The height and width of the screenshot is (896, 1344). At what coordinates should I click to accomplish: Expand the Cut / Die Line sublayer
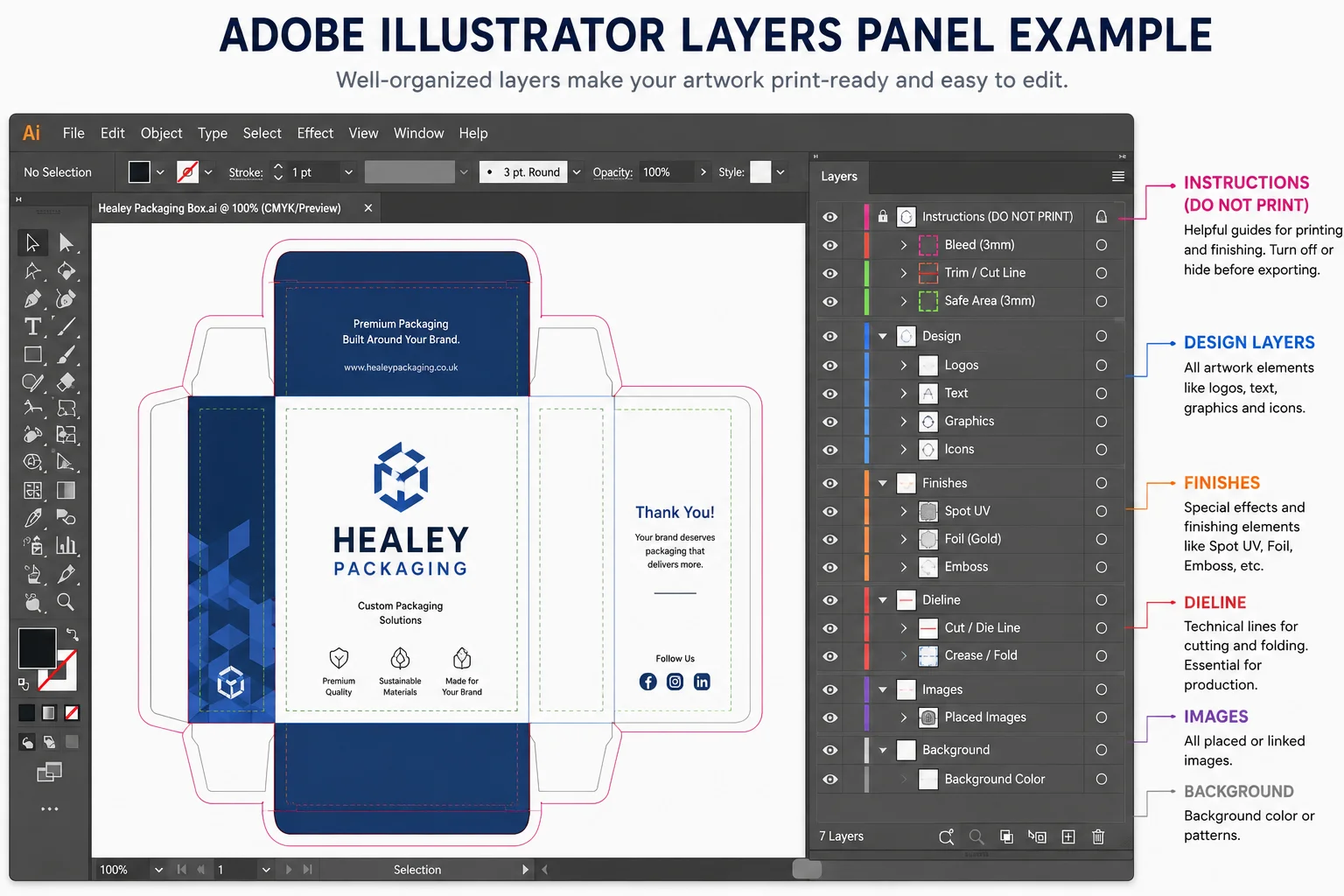(x=904, y=627)
